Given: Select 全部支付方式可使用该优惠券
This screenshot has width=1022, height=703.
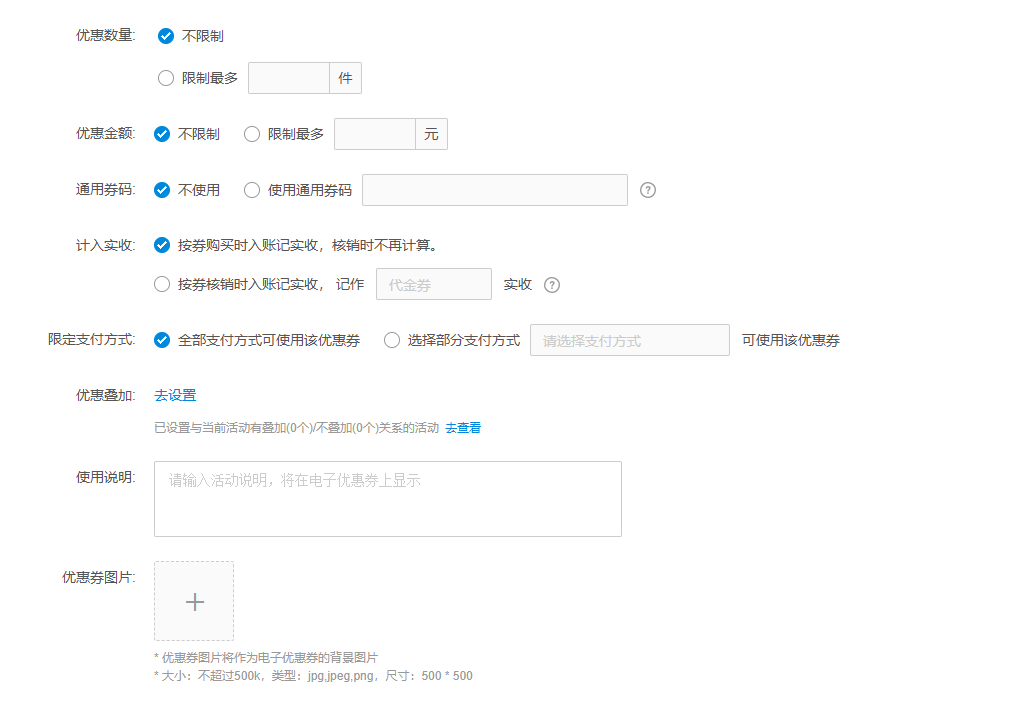Looking at the screenshot, I should [161, 340].
